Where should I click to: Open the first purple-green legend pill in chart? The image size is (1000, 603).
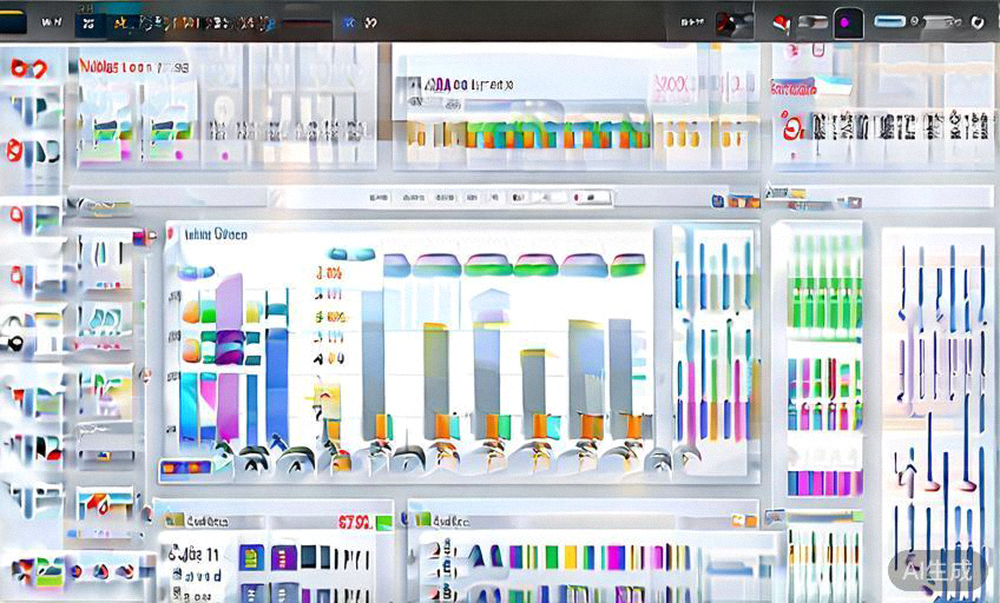click(x=437, y=265)
